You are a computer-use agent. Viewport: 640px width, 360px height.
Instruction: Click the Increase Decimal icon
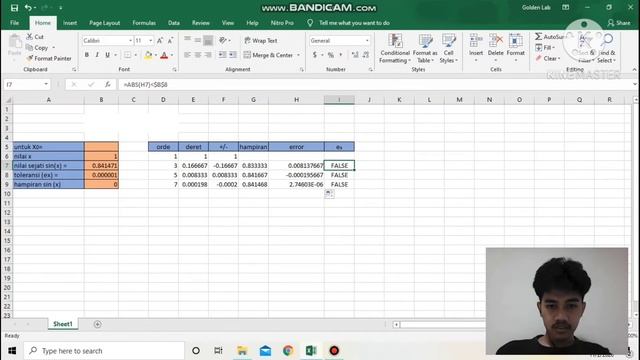pos(355,55)
